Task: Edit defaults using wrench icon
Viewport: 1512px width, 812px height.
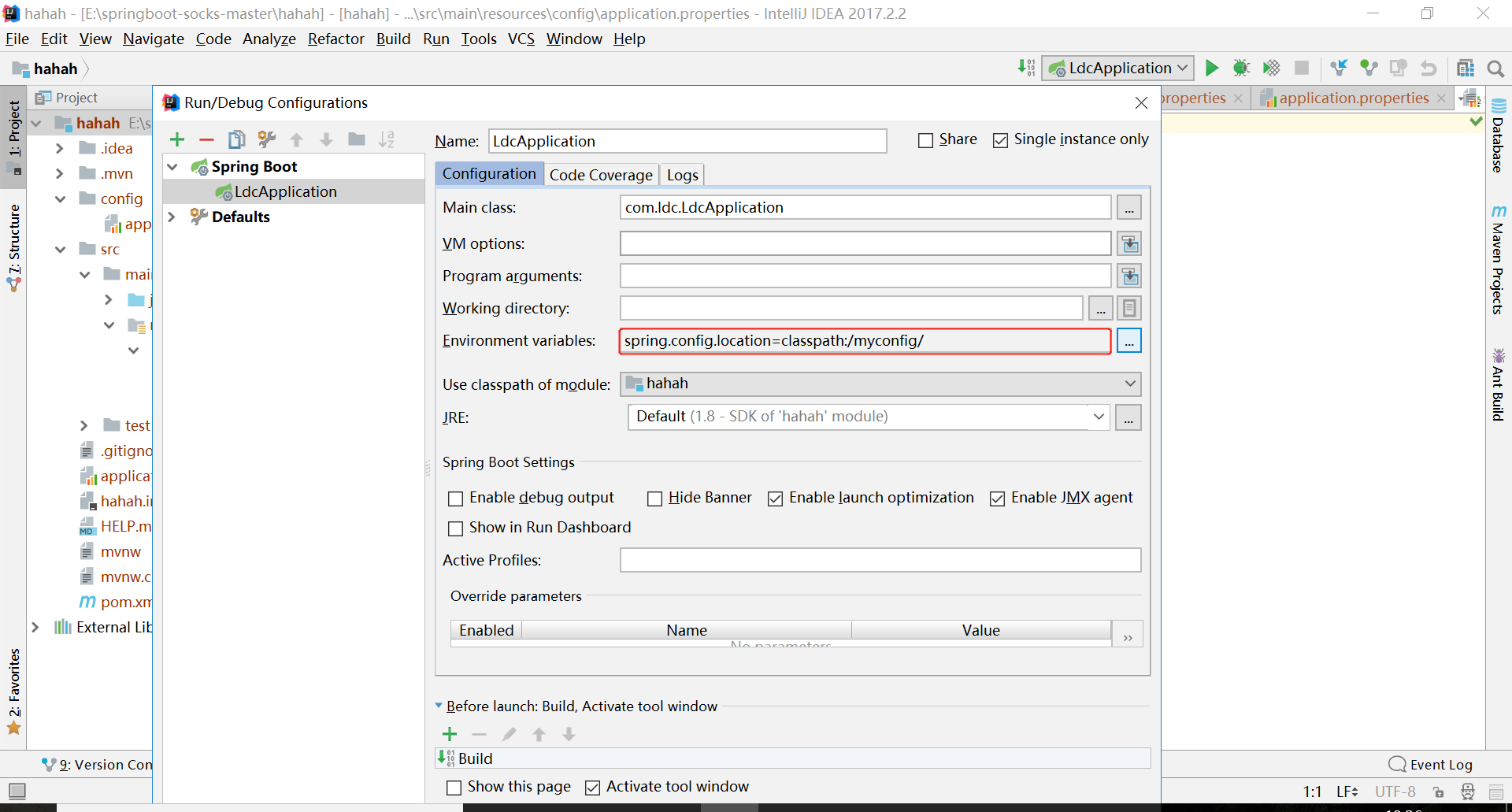Action: click(x=267, y=139)
